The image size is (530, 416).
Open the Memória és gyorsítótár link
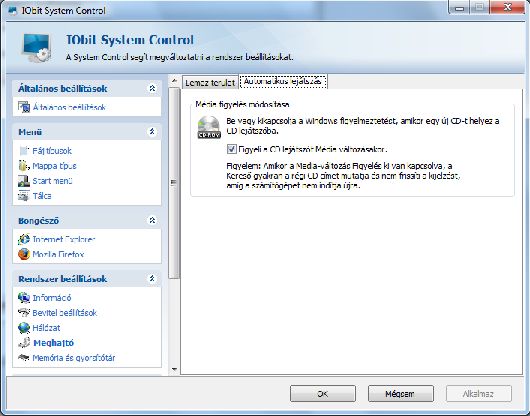(x=74, y=358)
